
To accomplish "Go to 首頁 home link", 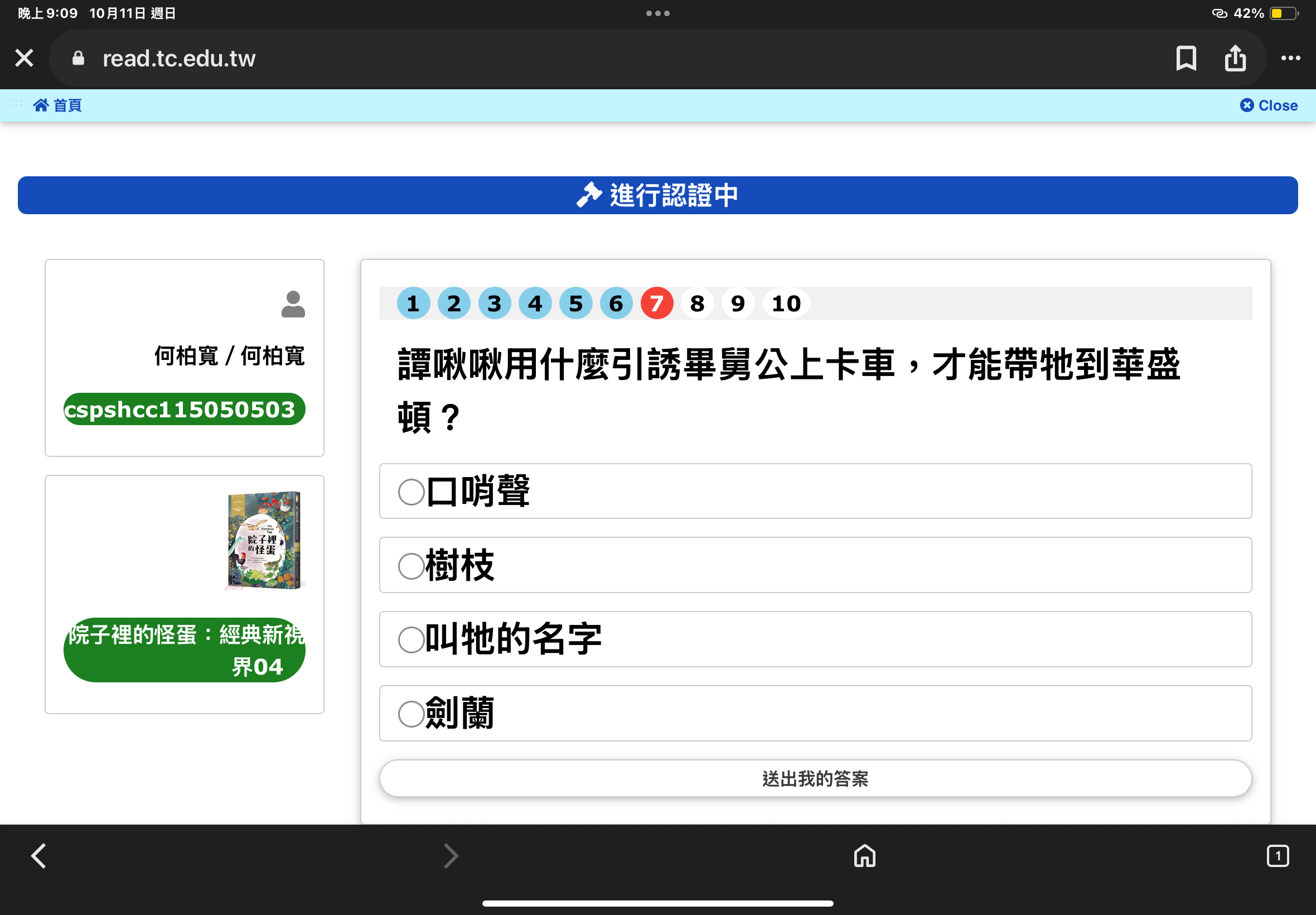I will 57,105.
